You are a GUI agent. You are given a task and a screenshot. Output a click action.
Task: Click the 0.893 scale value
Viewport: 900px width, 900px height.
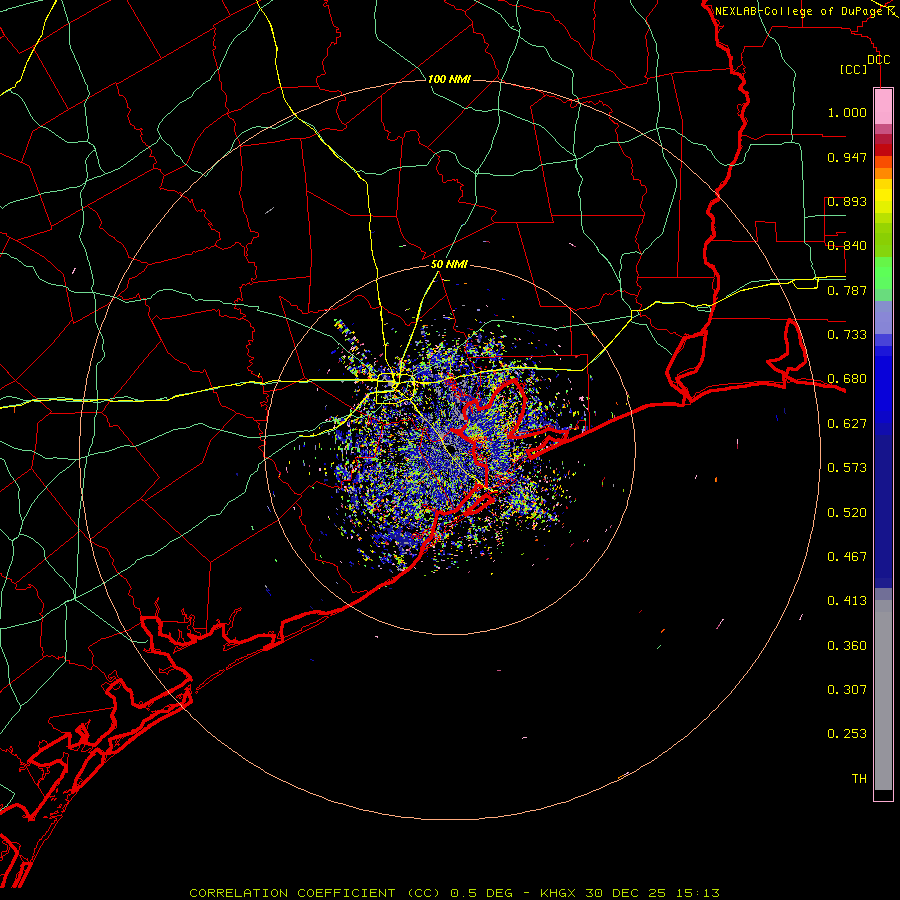pyautogui.click(x=847, y=201)
